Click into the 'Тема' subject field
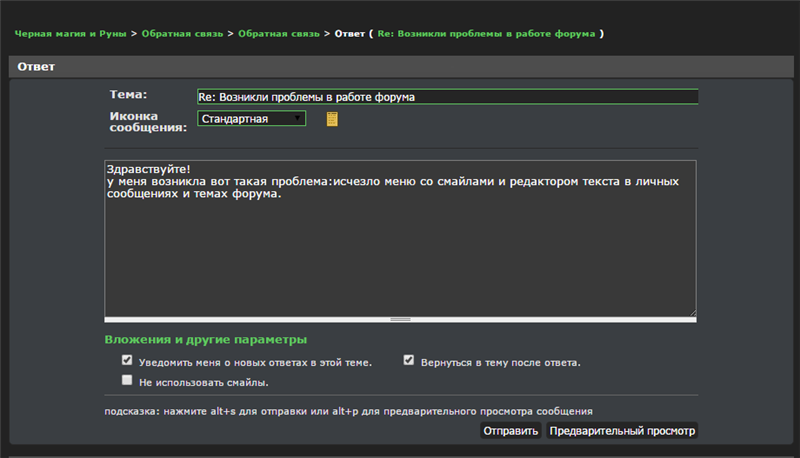 pos(447,97)
